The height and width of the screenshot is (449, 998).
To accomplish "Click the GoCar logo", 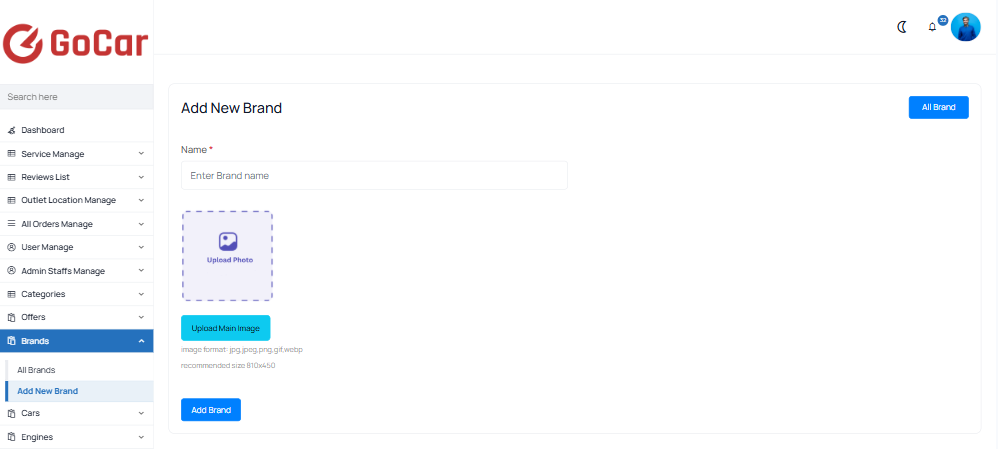I will coord(76,43).
